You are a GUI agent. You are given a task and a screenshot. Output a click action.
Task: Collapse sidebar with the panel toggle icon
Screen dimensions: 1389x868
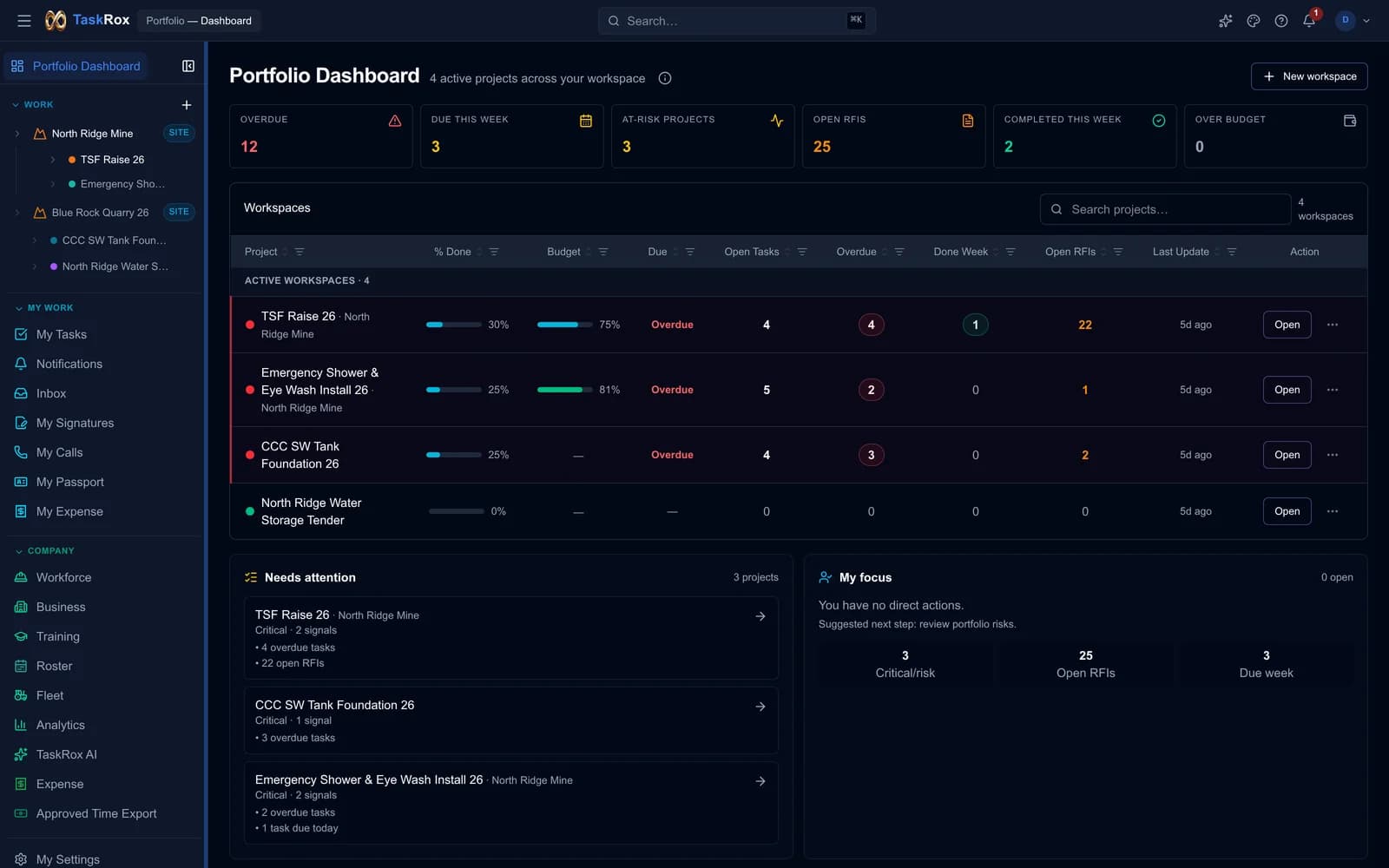[x=188, y=66]
